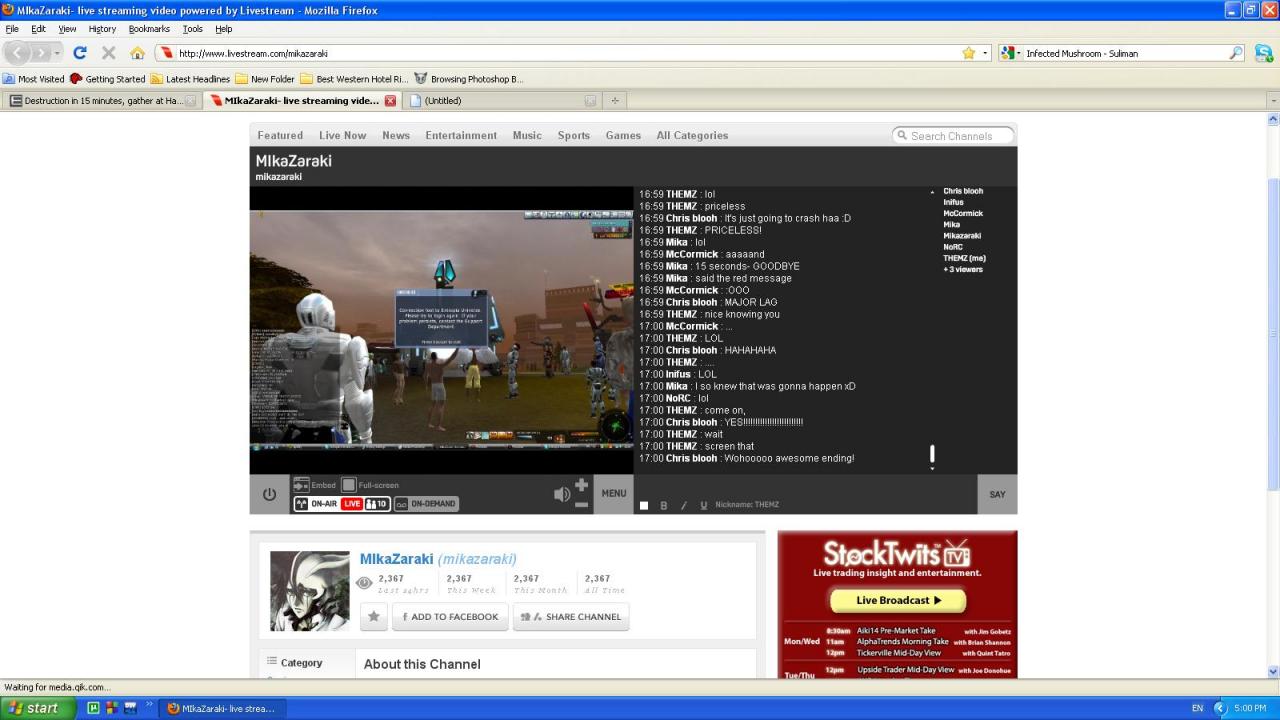Go to the Firefox home page

pyautogui.click(x=137, y=53)
